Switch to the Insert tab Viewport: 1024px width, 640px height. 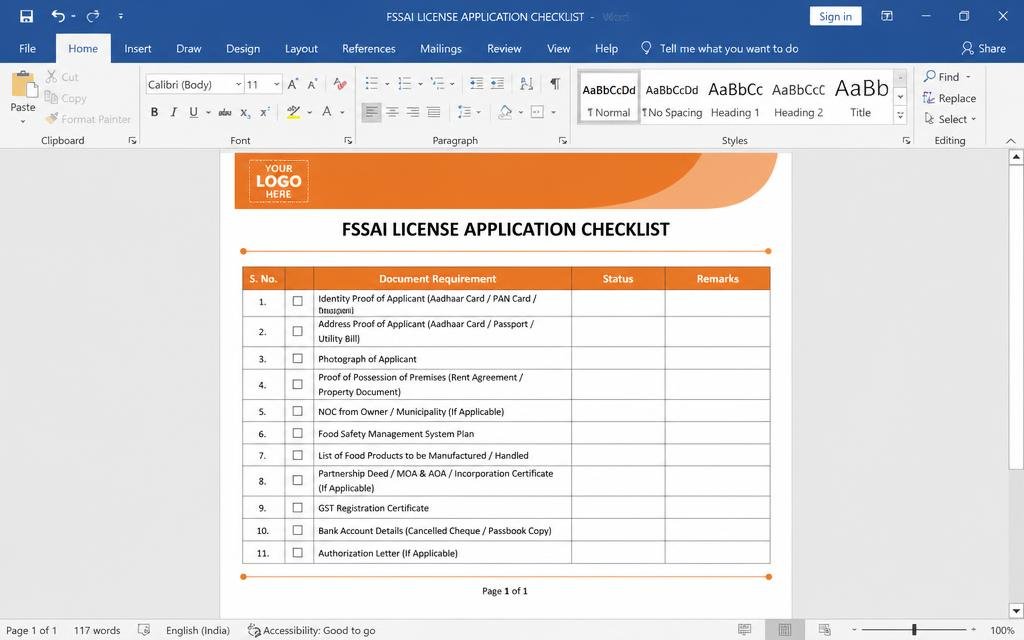click(x=138, y=48)
